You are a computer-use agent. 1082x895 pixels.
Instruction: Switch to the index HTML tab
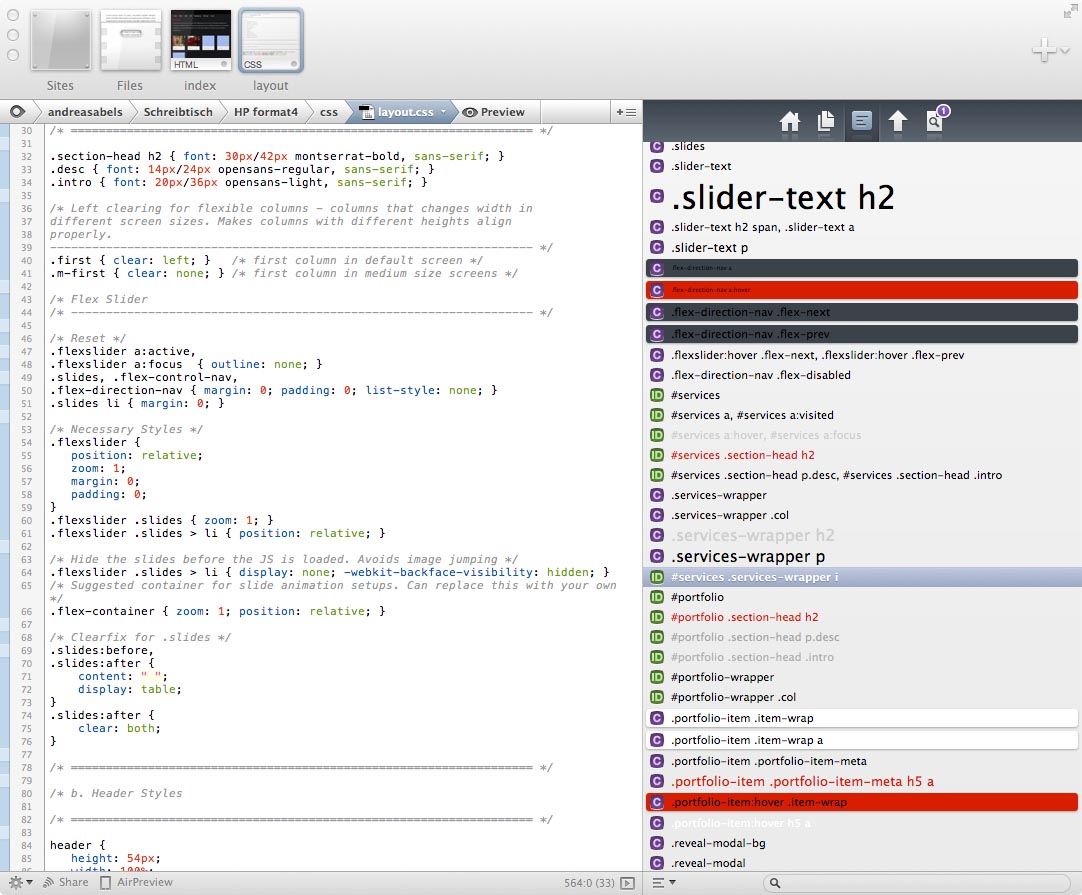[x=200, y=40]
